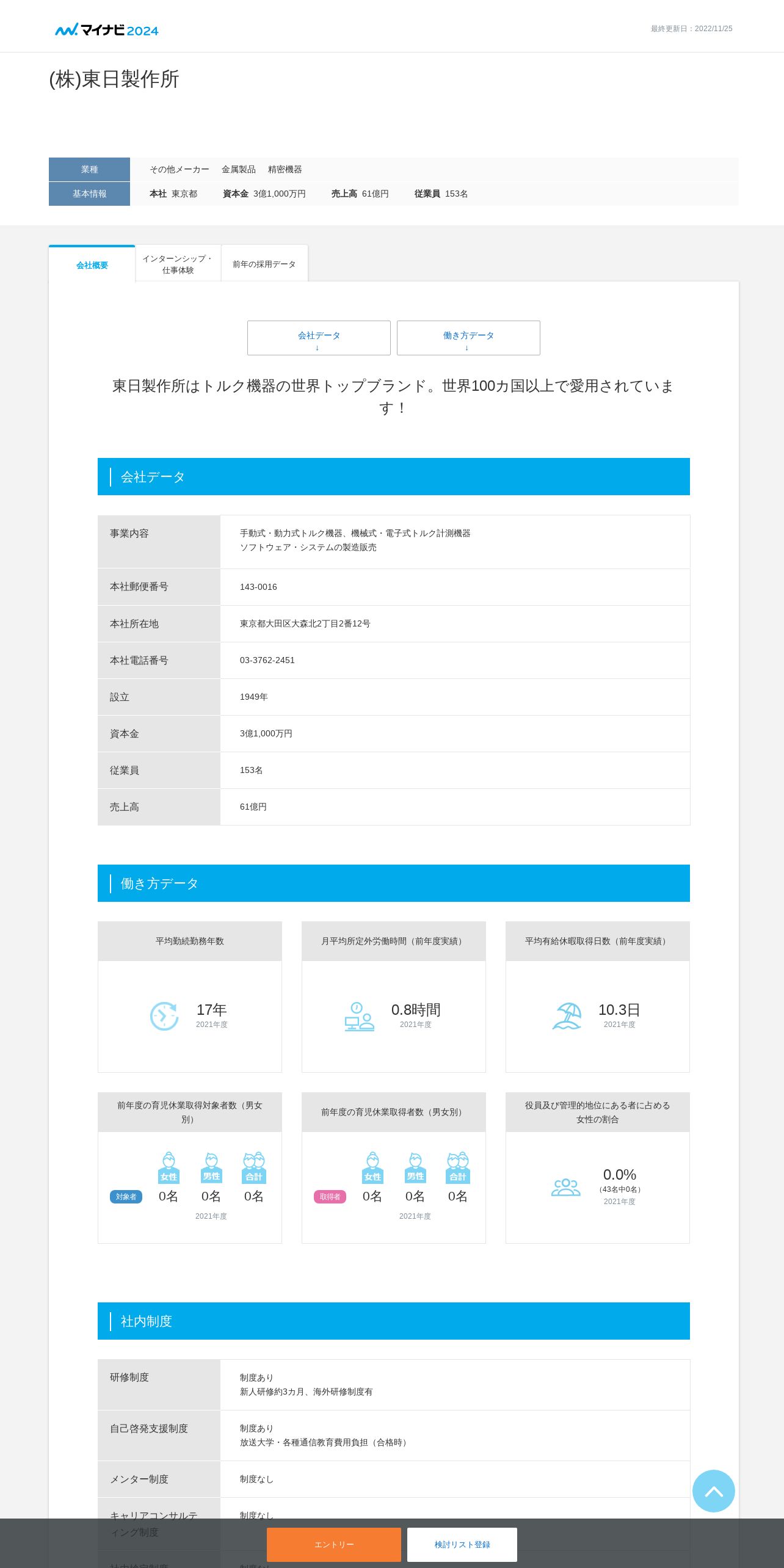The width and height of the screenshot is (784, 1568).
Task: Click the postal code 143-0016
Action: (258, 587)
